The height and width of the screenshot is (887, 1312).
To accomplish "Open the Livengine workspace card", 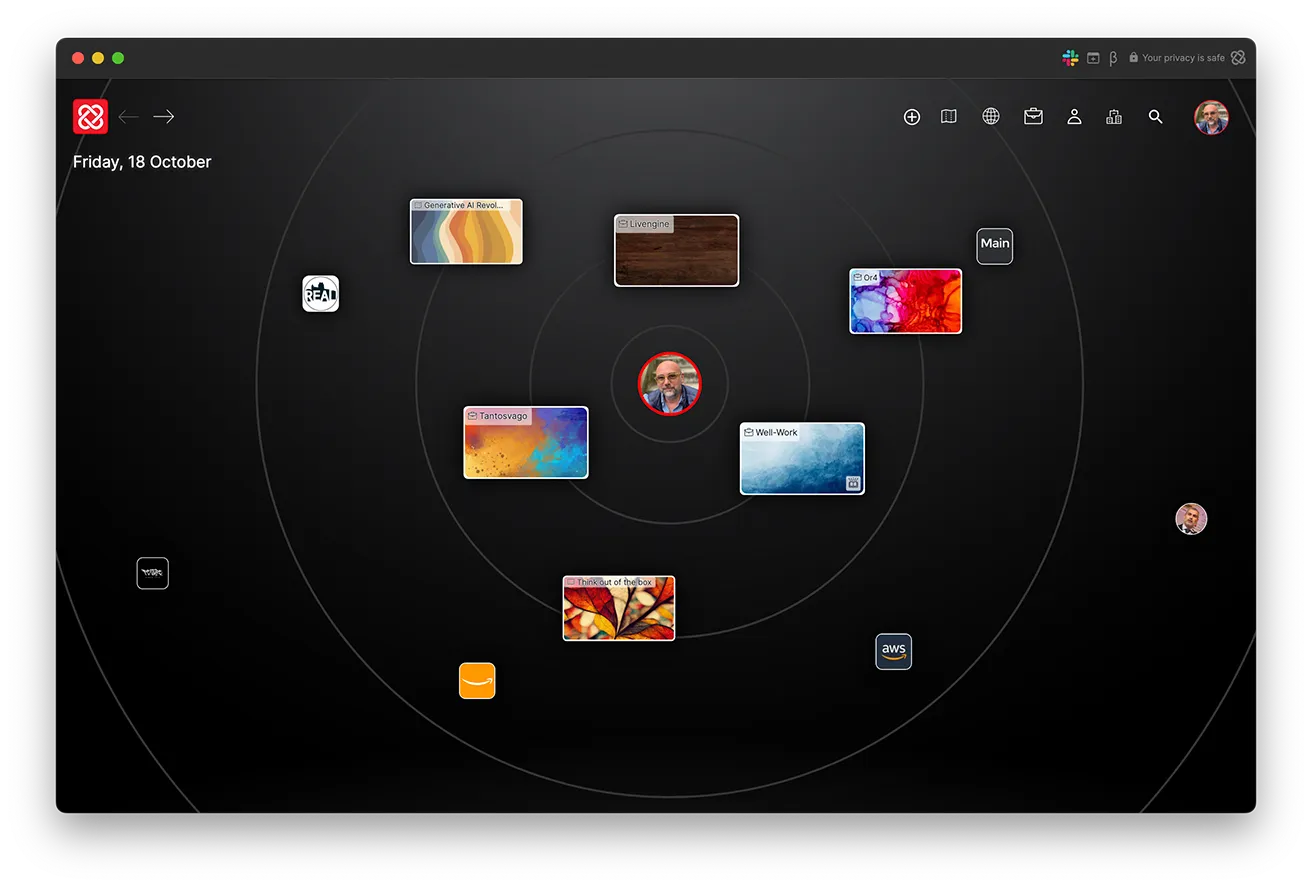I will tap(676, 250).
